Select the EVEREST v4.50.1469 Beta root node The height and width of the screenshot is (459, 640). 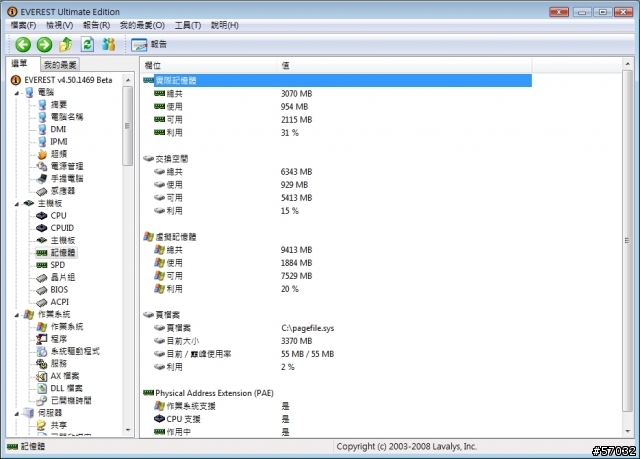pyautogui.click(x=68, y=80)
